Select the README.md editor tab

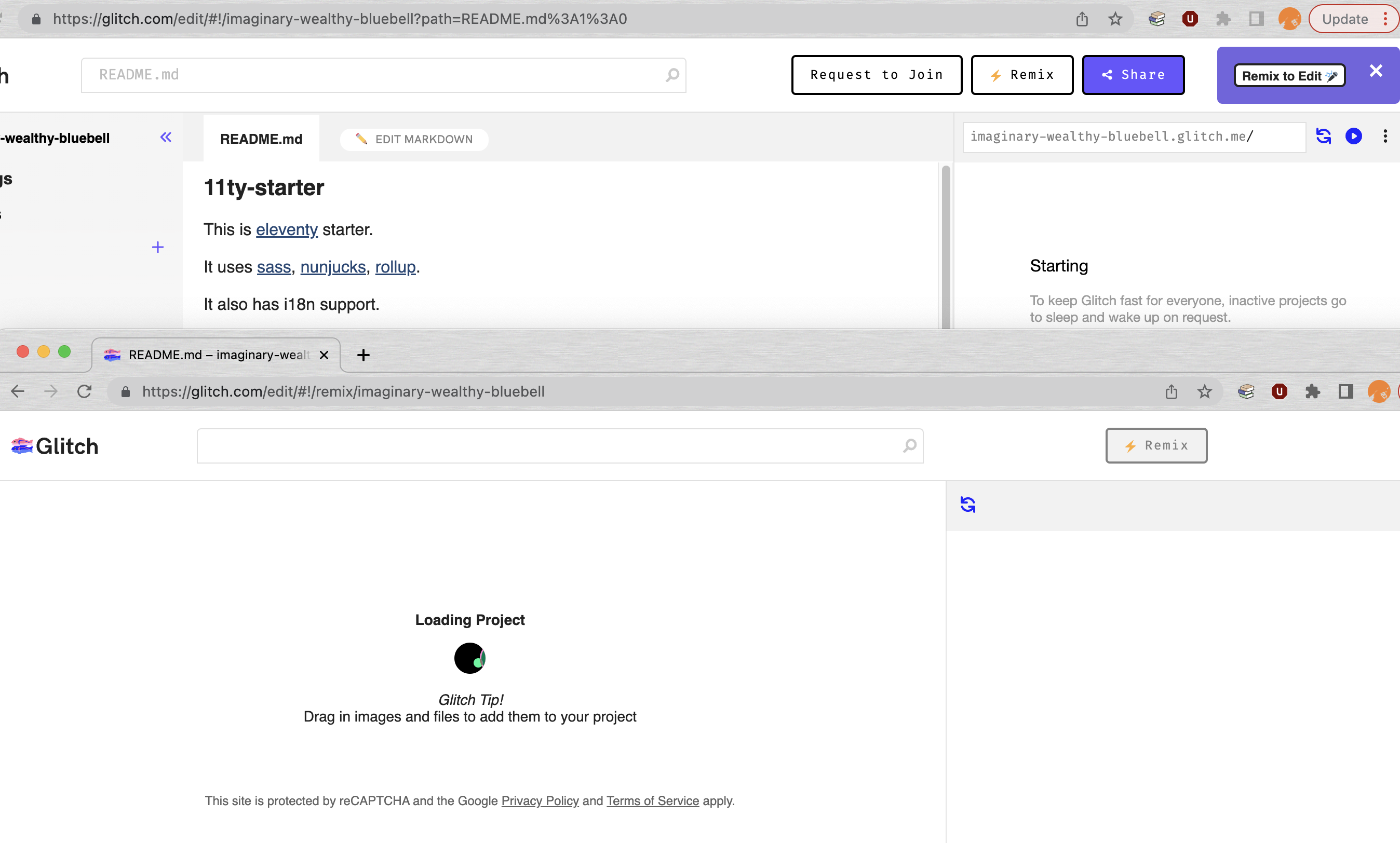pyautogui.click(x=261, y=139)
